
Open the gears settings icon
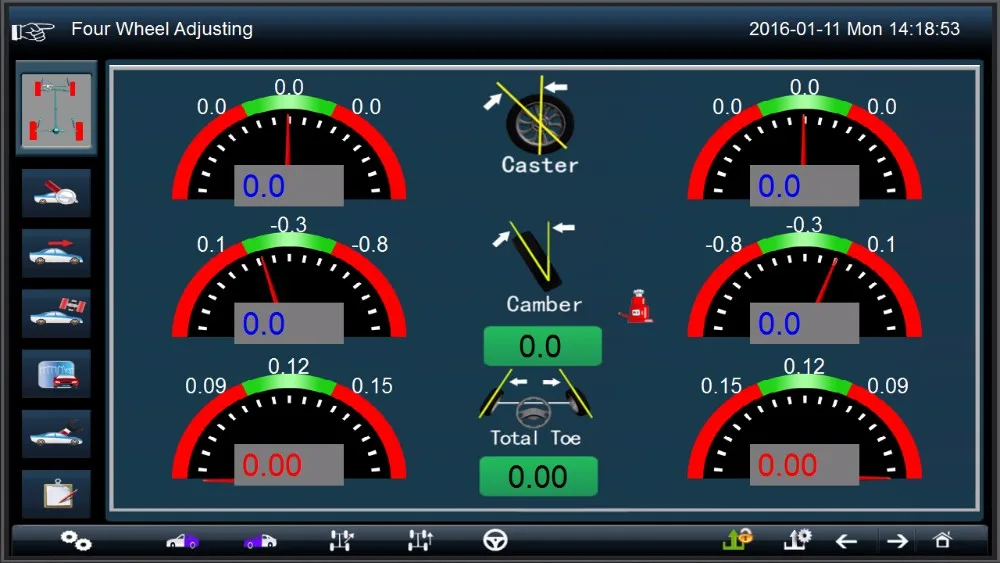click(76, 540)
